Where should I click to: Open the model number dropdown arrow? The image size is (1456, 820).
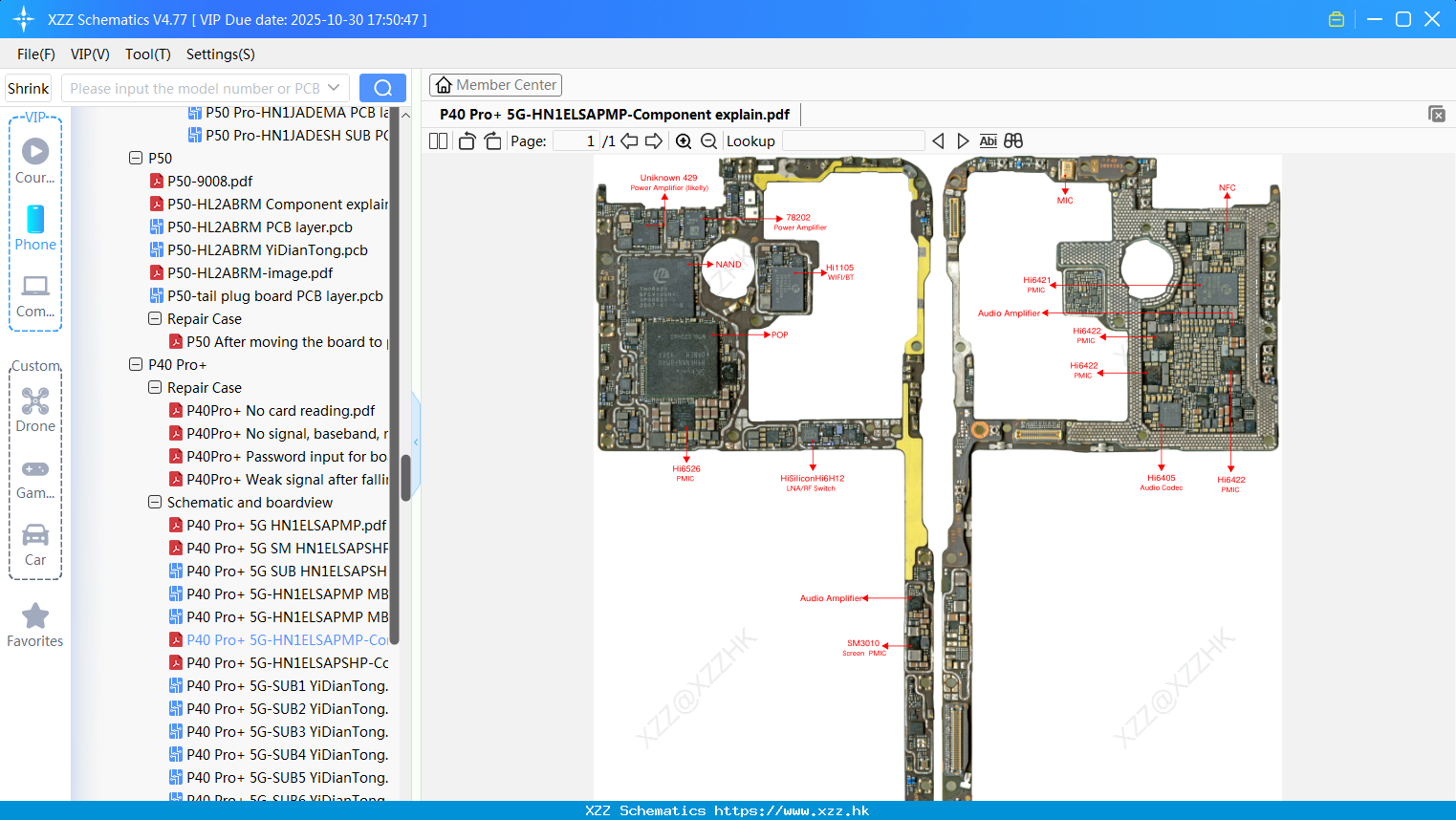point(334,88)
